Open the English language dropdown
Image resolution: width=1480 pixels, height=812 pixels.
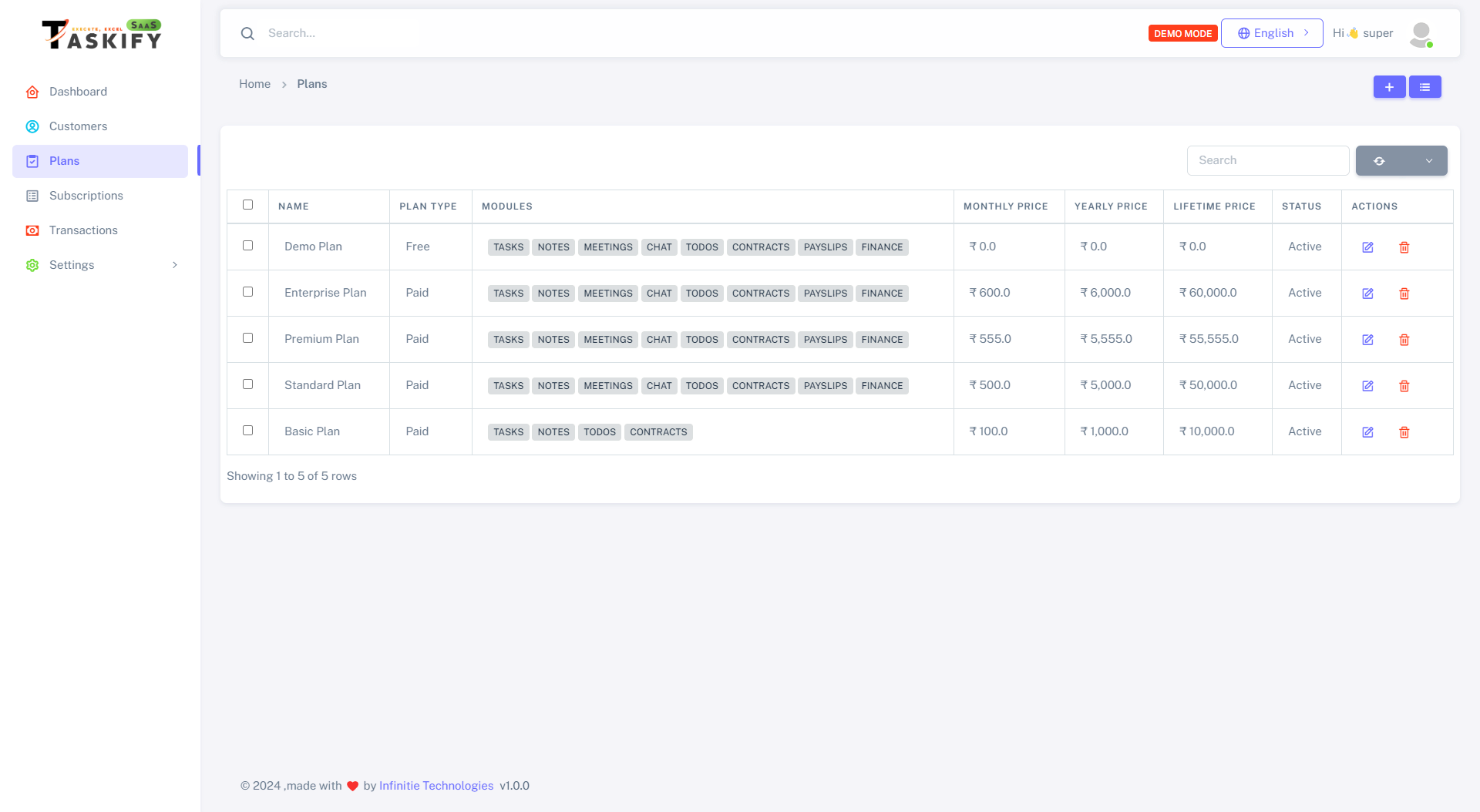click(x=1272, y=33)
